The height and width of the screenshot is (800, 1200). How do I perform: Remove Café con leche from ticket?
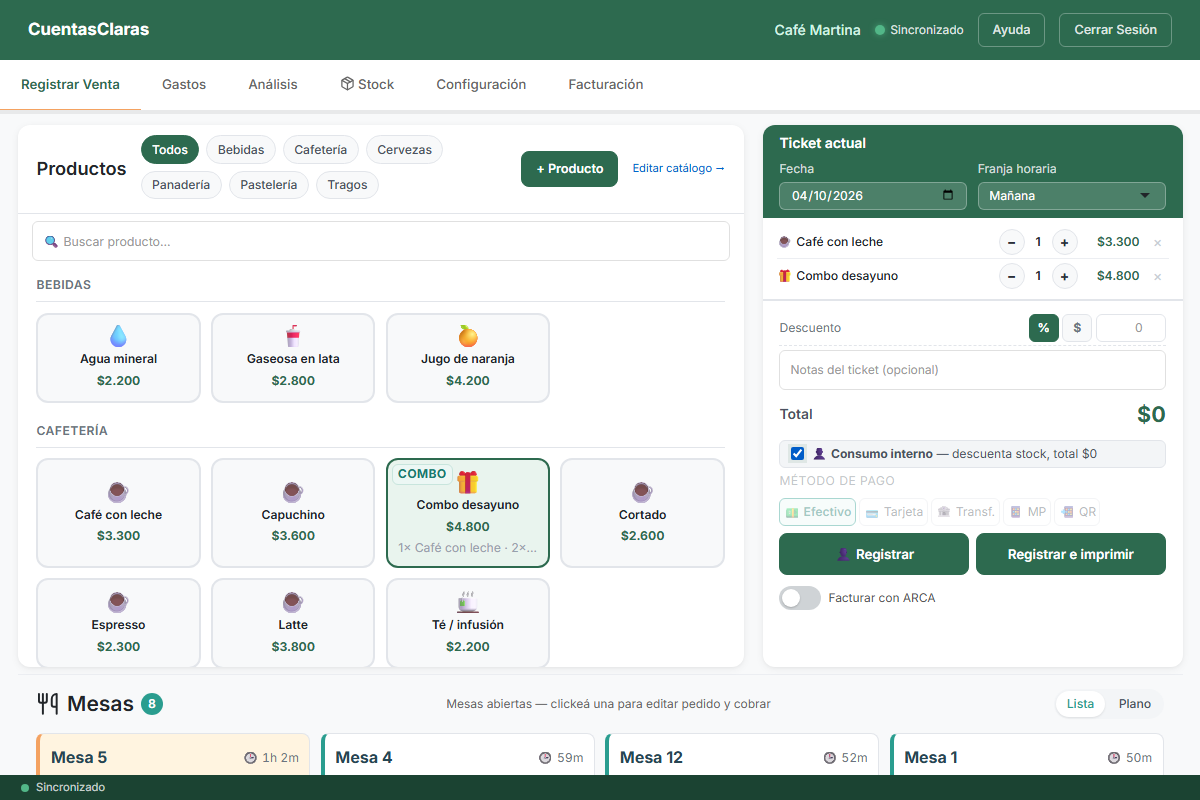pos(1158,242)
